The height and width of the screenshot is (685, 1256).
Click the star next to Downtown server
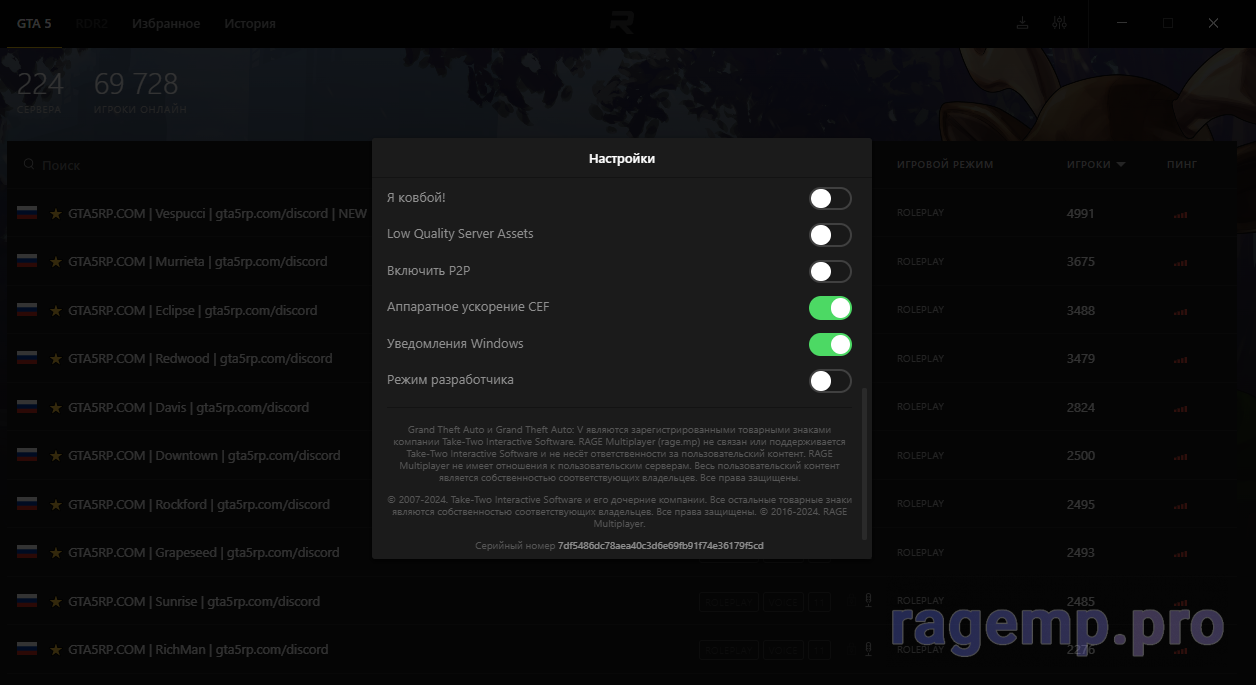tap(56, 456)
